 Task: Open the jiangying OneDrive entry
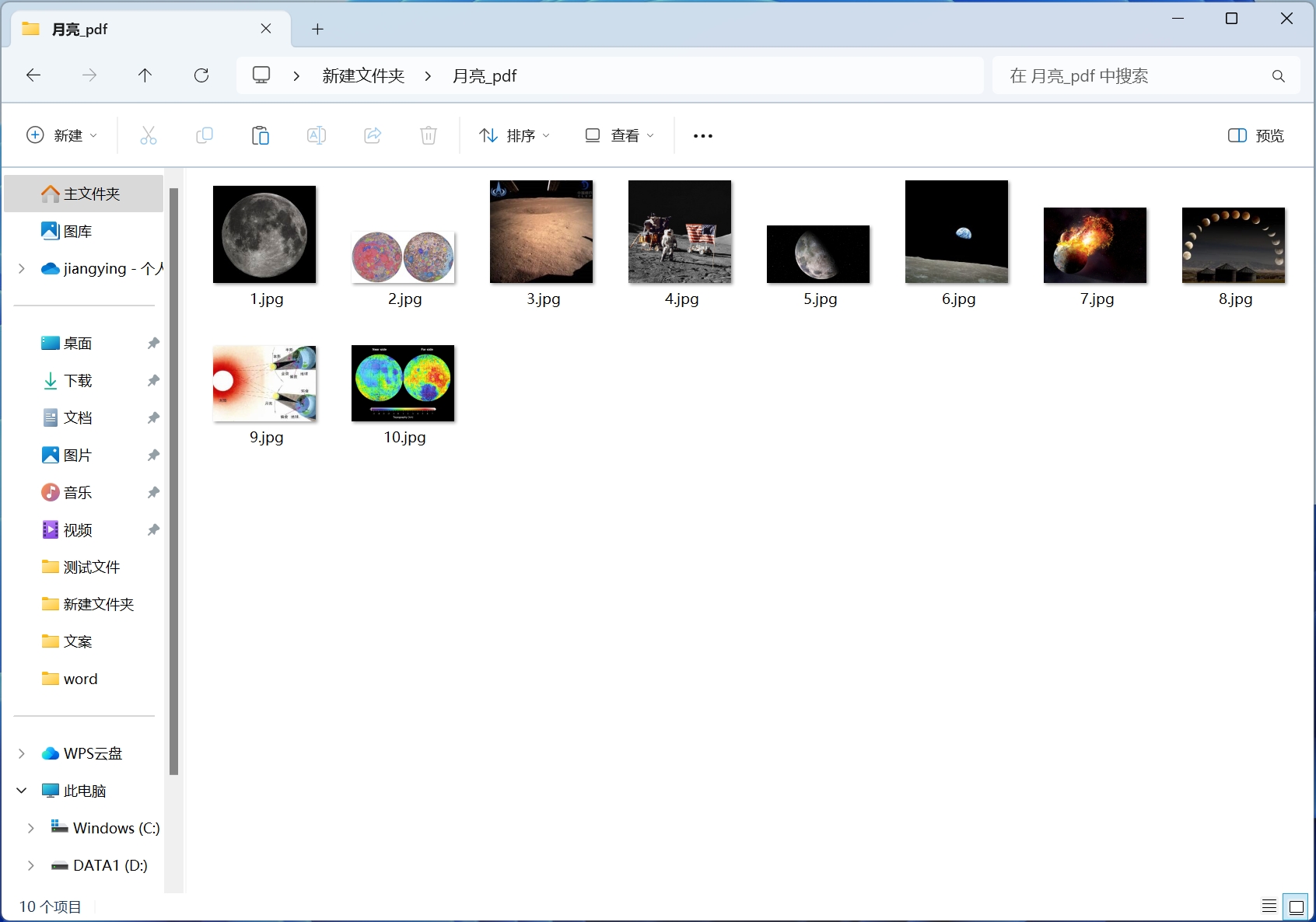coord(101,268)
